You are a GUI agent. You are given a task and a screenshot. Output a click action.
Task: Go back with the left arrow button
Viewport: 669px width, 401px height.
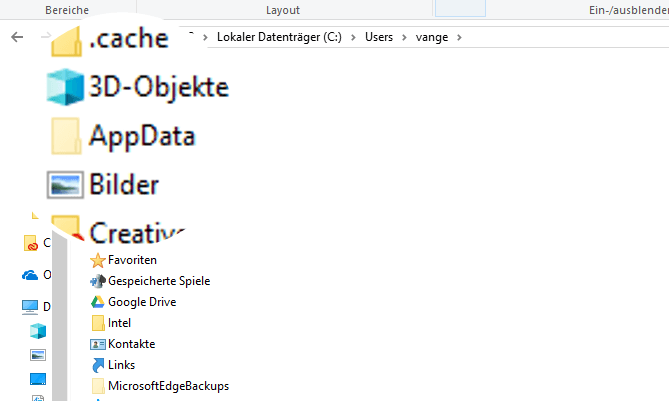17,37
